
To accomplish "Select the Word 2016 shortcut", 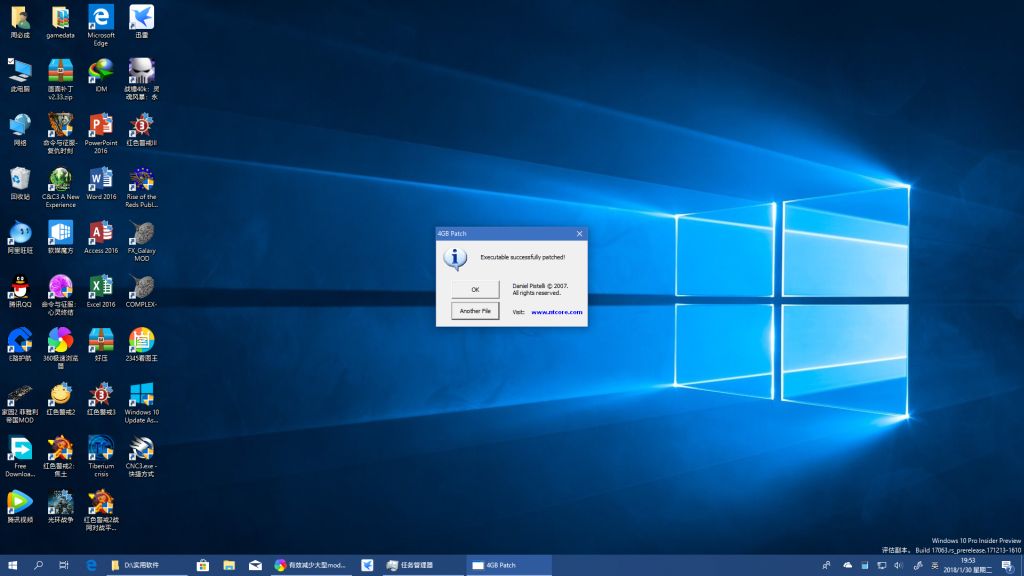I will (101, 183).
